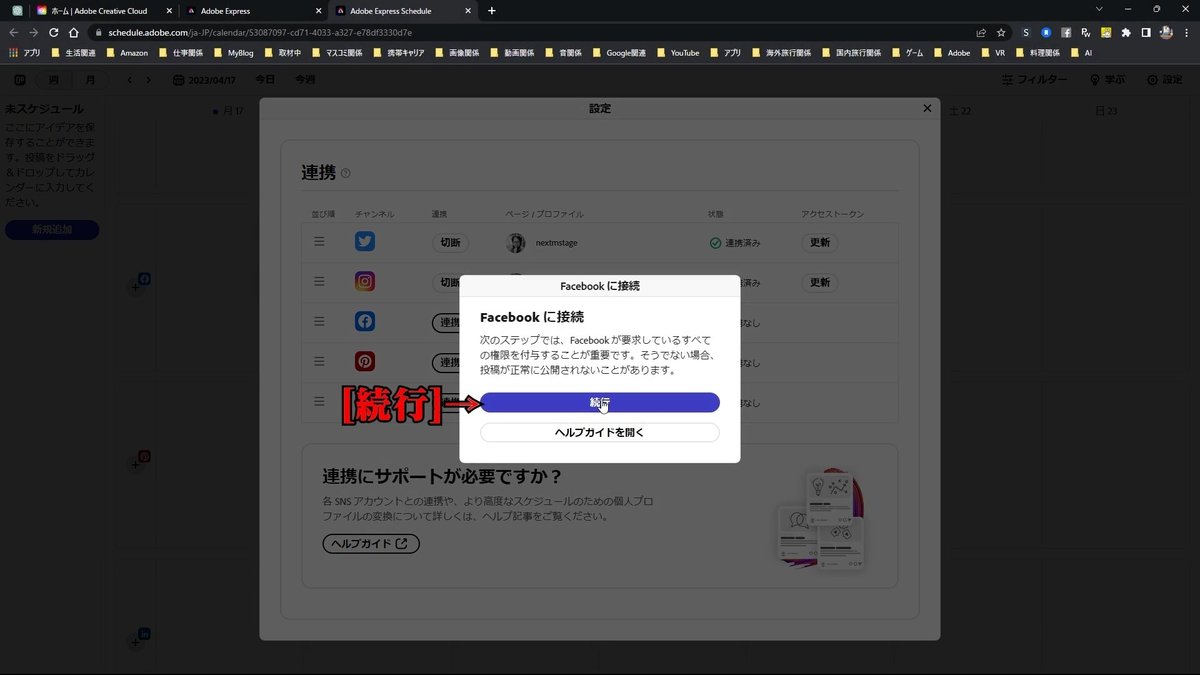Open the Amazon bookmark folder
This screenshot has height=675, width=1200.
pyautogui.click(x=126, y=52)
